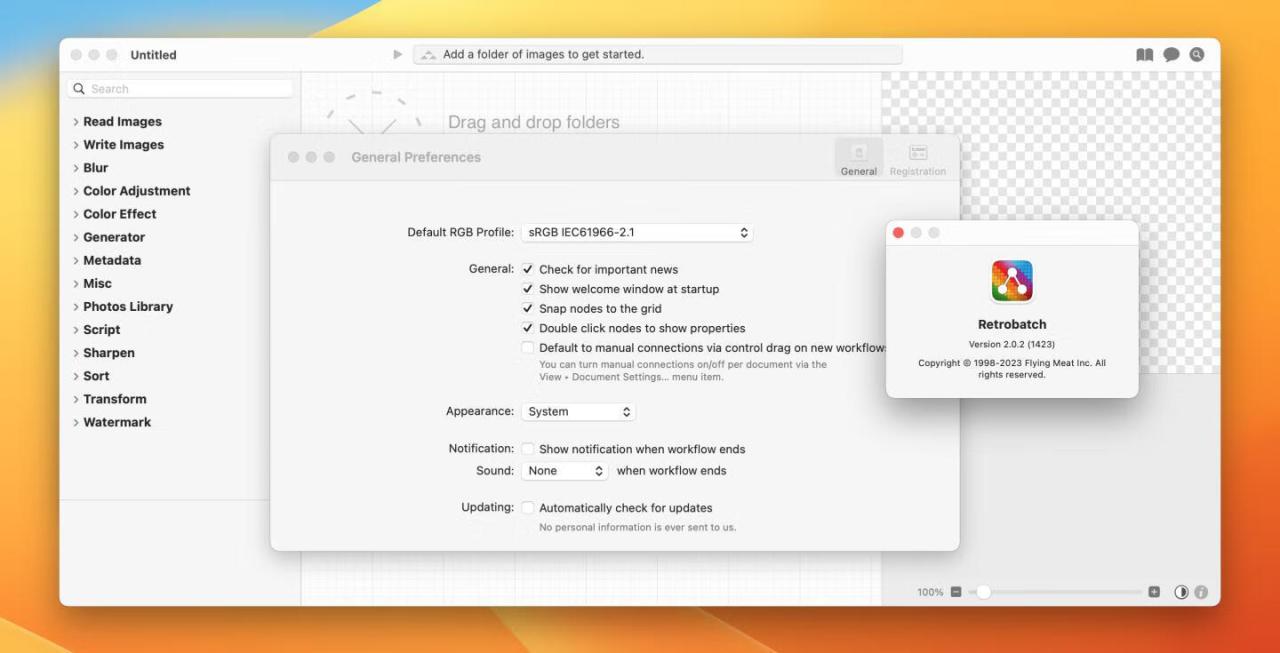Click the General preferences toolbar icon
The image size is (1280, 653).
click(x=859, y=158)
